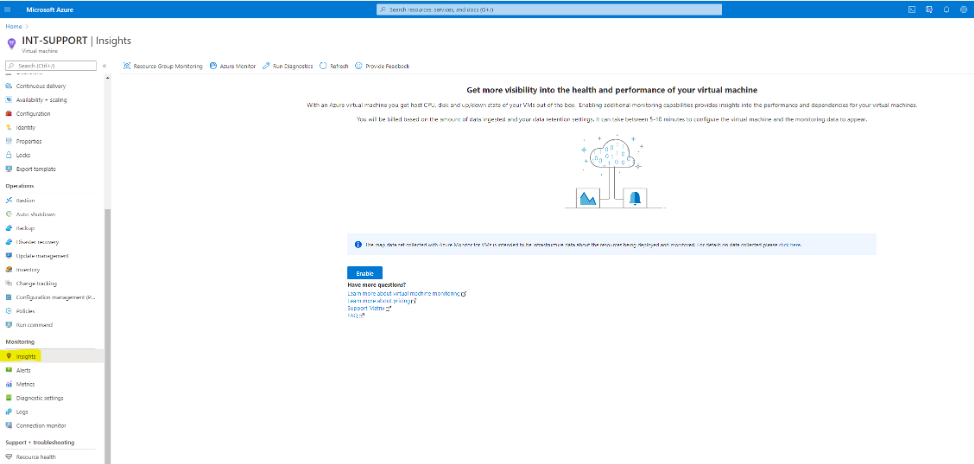Click Provide Feedback
This screenshot has width=974, height=464.
pos(382,66)
